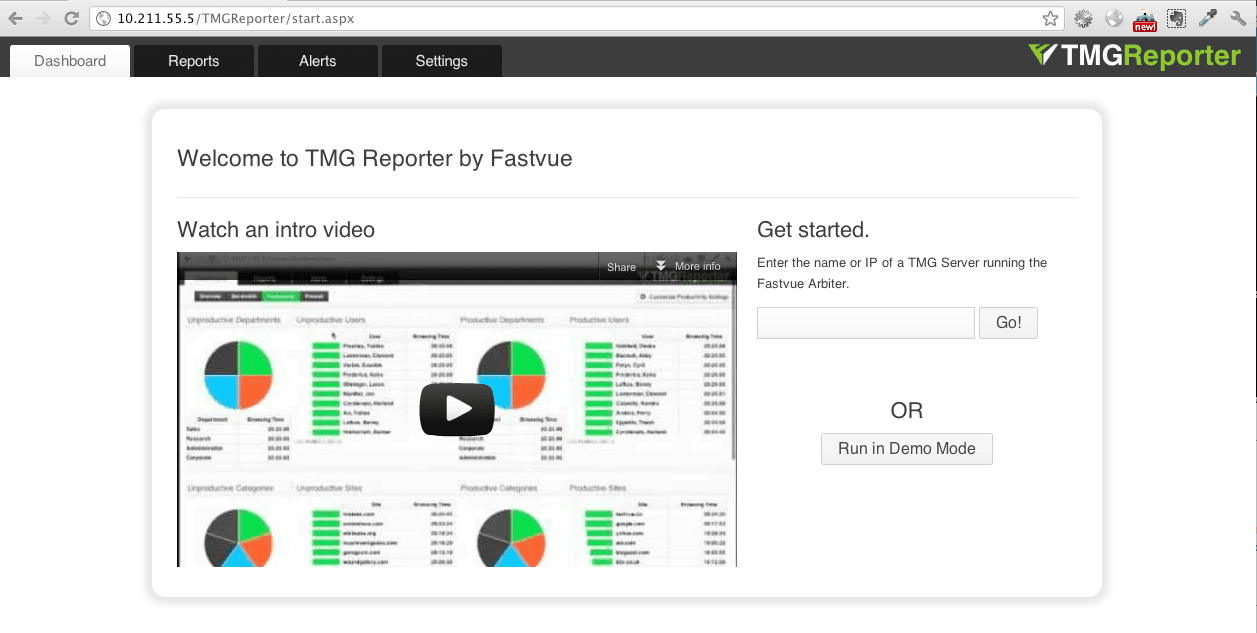
Task: Click the TMGReporter logo
Action: (1134, 55)
